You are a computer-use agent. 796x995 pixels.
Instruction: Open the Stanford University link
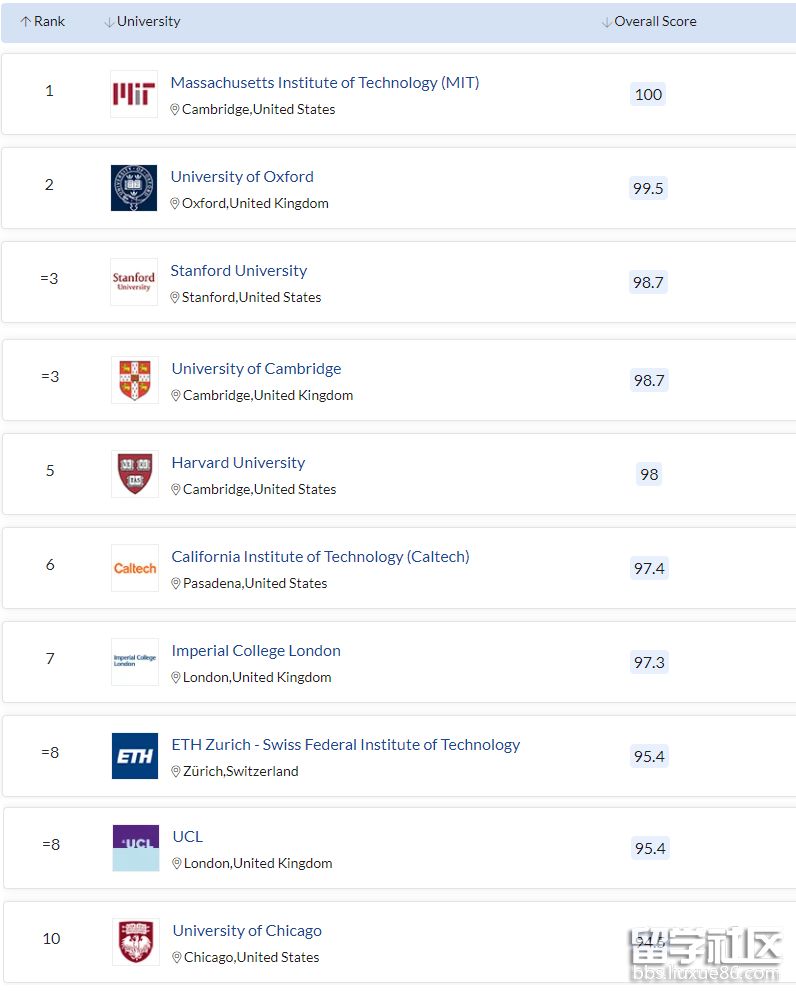tap(239, 270)
